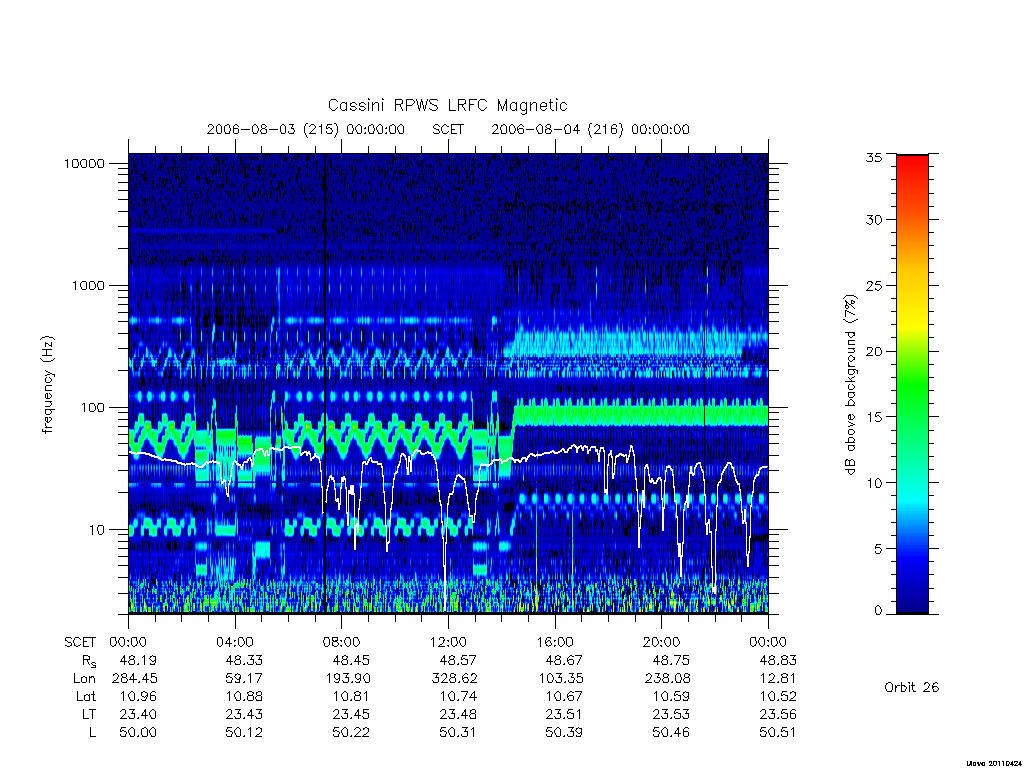Image resolution: width=1024 pixels, height=768 pixels.
Task: Click the 25 color bar tick label
Action: point(874,285)
